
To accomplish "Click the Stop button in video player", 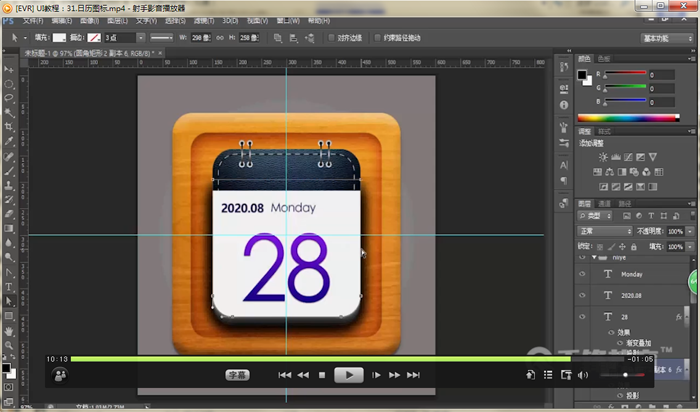I will click(x=322, y=375).
